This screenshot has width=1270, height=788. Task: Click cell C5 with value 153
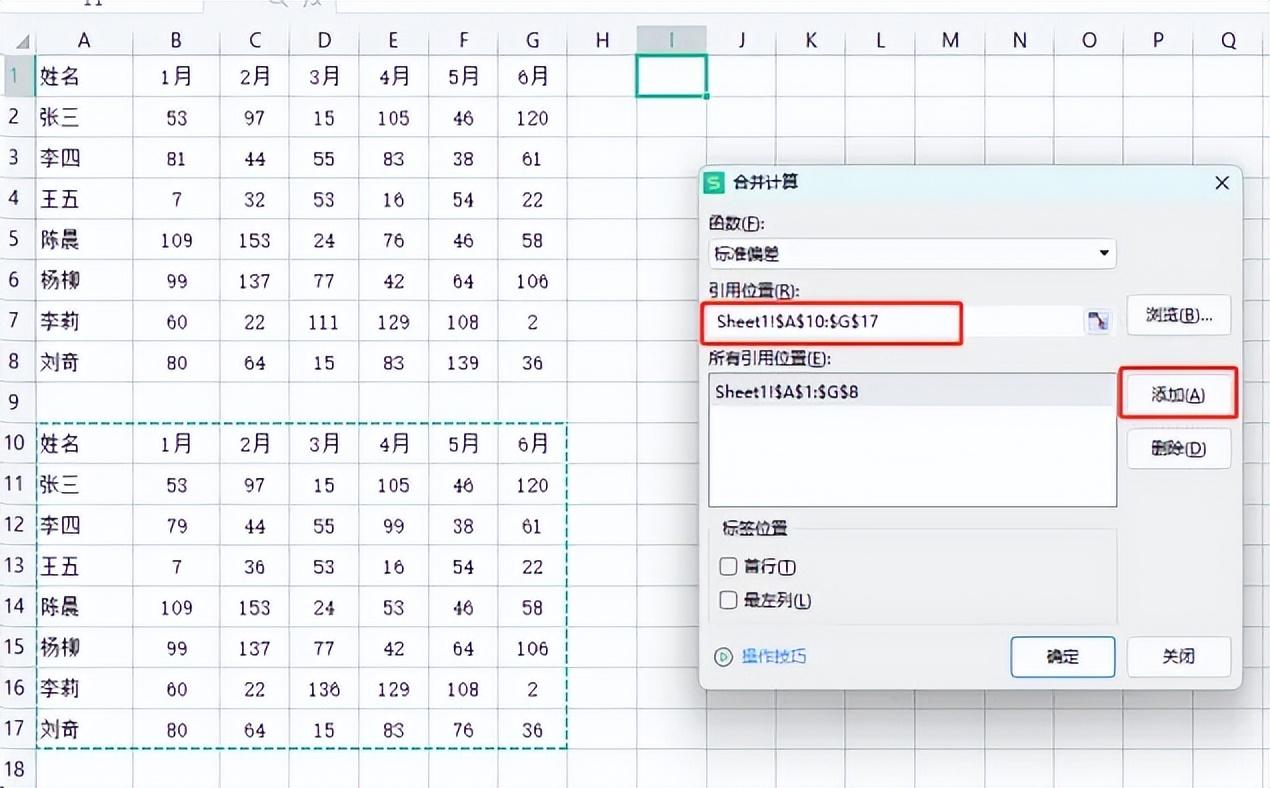point(255,240)
